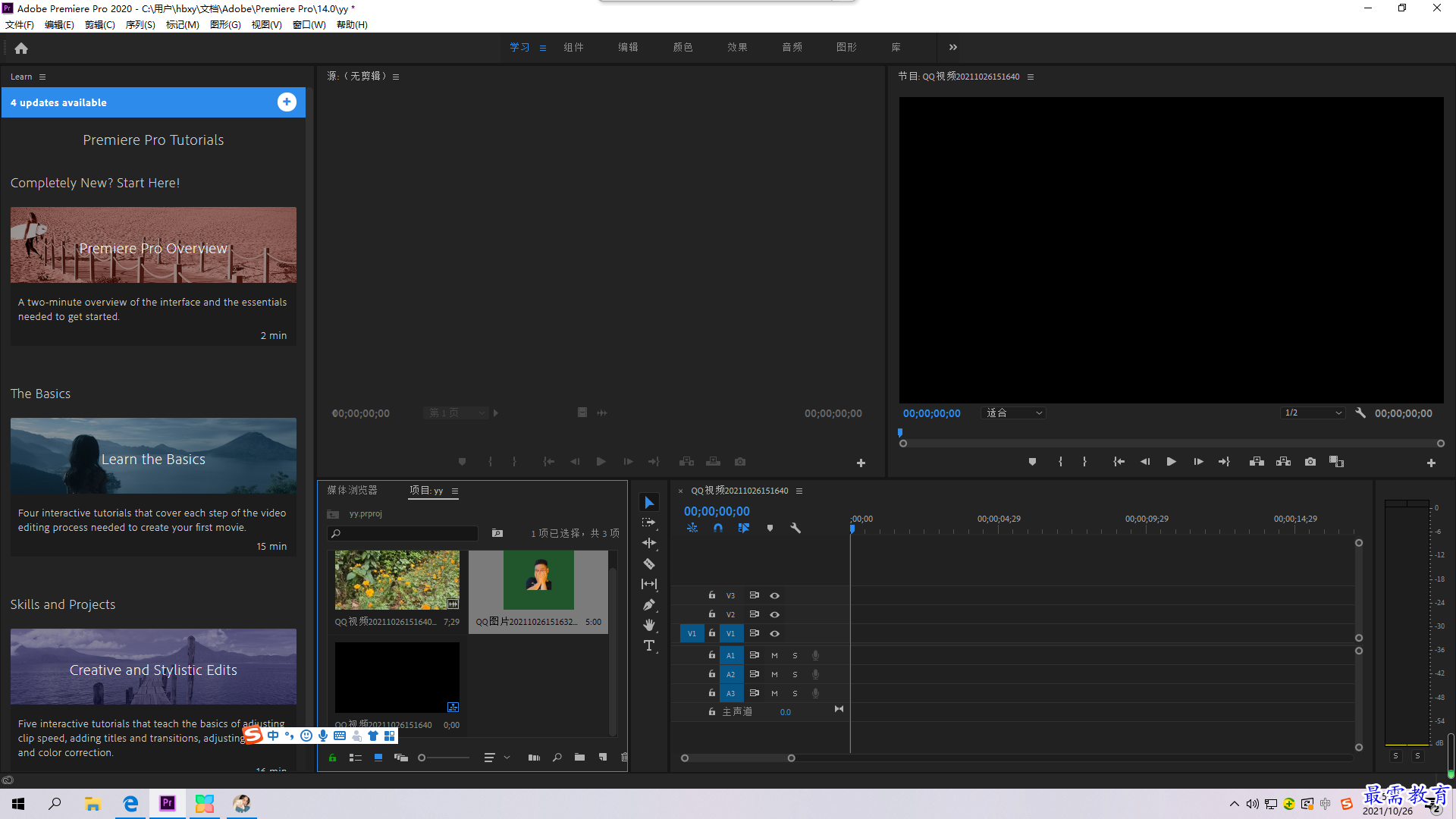Click Go to In point in Program monitor
This screenshot has height=819, width=1456.
[1119, 462]
